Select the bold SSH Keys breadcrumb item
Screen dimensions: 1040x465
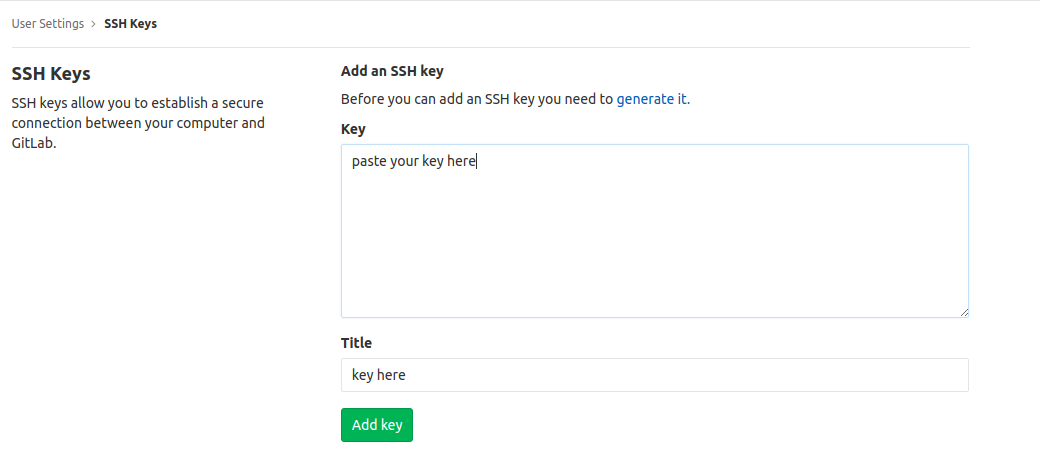pyautogui.click(x=131, y=24)
